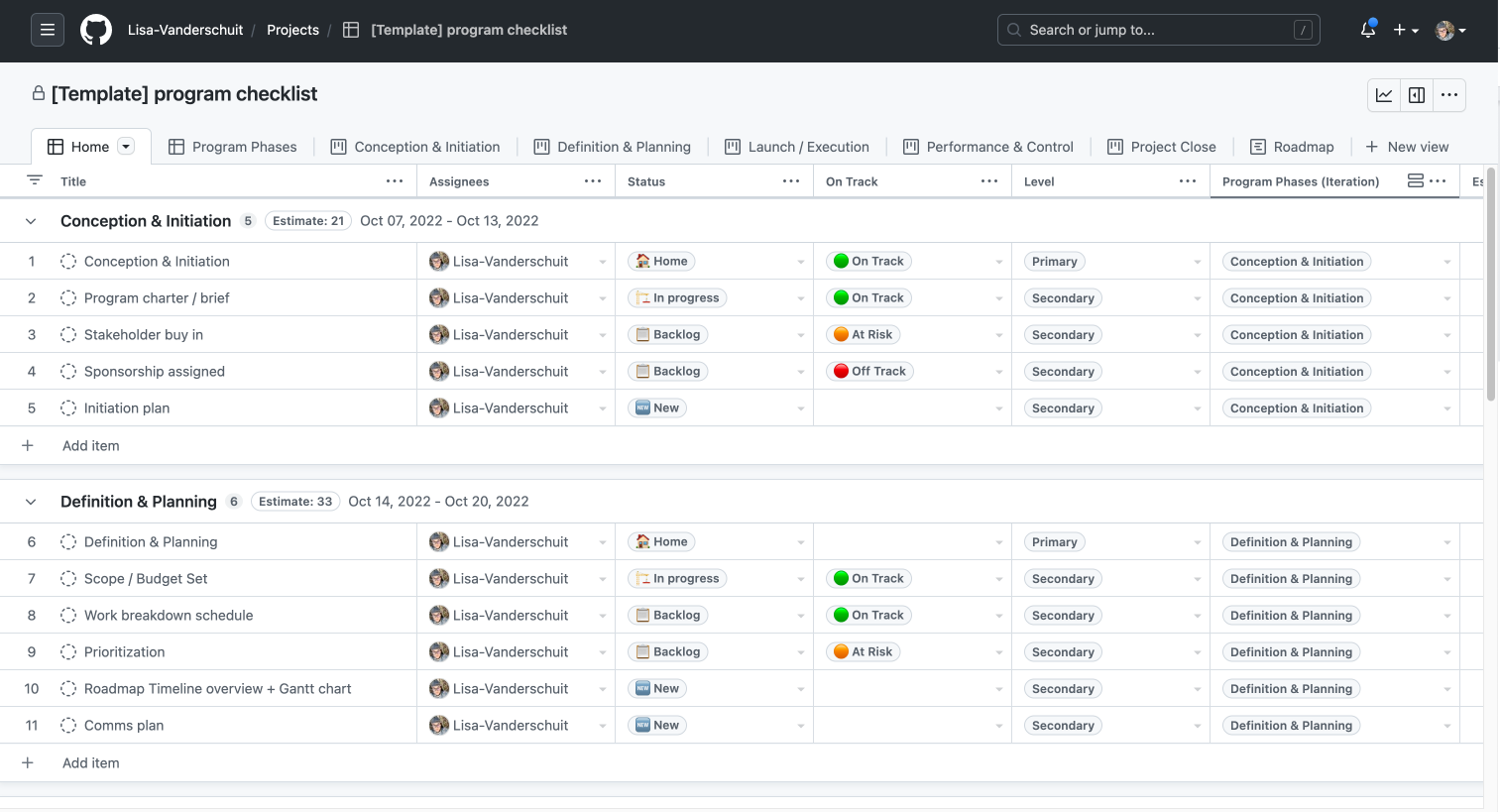Click the vertical scrollbar thumb

[x=1490, y=283]
